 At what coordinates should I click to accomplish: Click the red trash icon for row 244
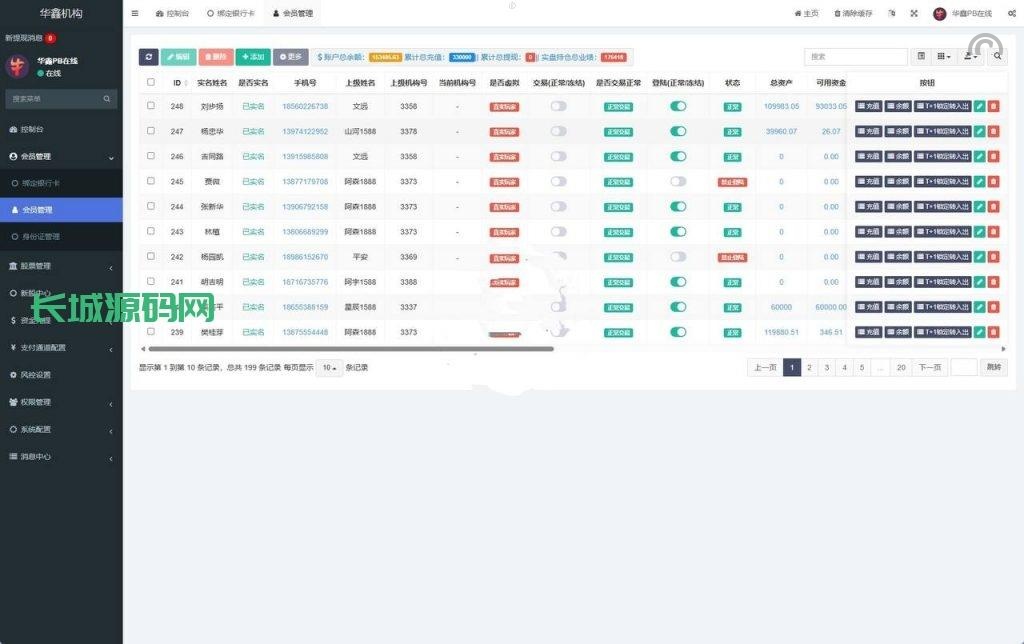coord(993,206)
